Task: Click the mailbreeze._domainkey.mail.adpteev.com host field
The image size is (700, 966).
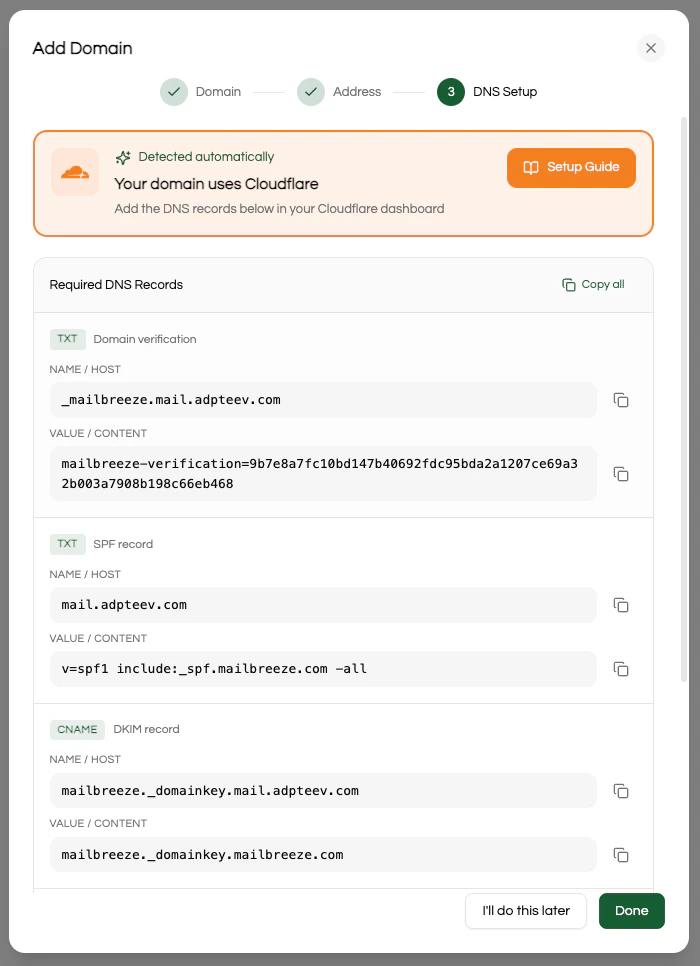Action: point(324,790)
